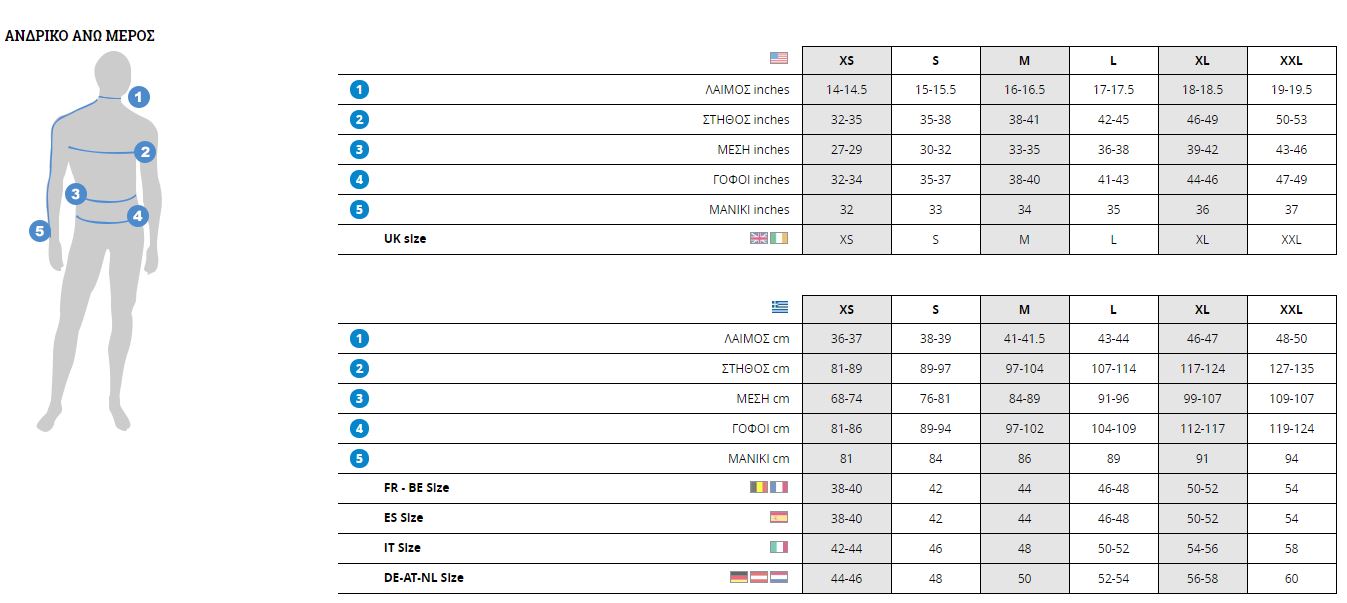Click the chest marker 2 on the body figure

click(x=146, y=152)
